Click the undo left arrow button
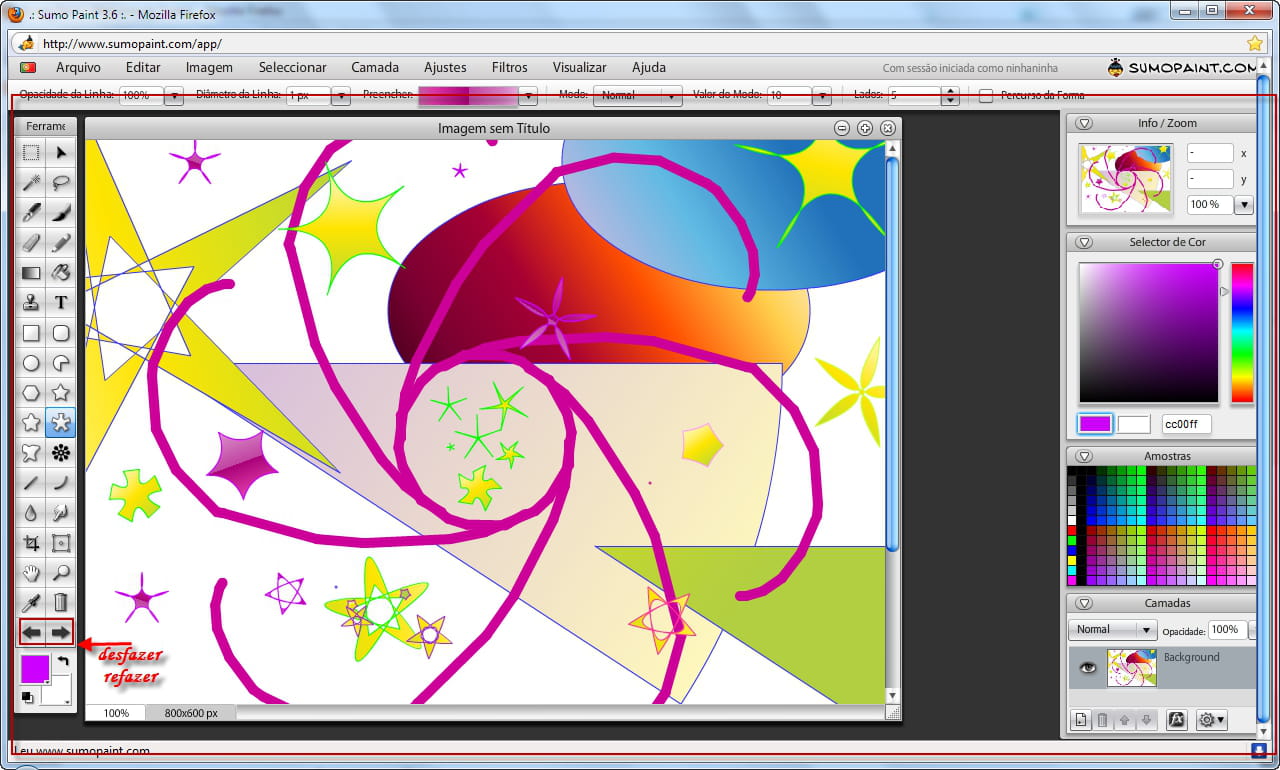The width and height of the screenshot is (1280, 770). pyautogui.click(x=32, y=632)
